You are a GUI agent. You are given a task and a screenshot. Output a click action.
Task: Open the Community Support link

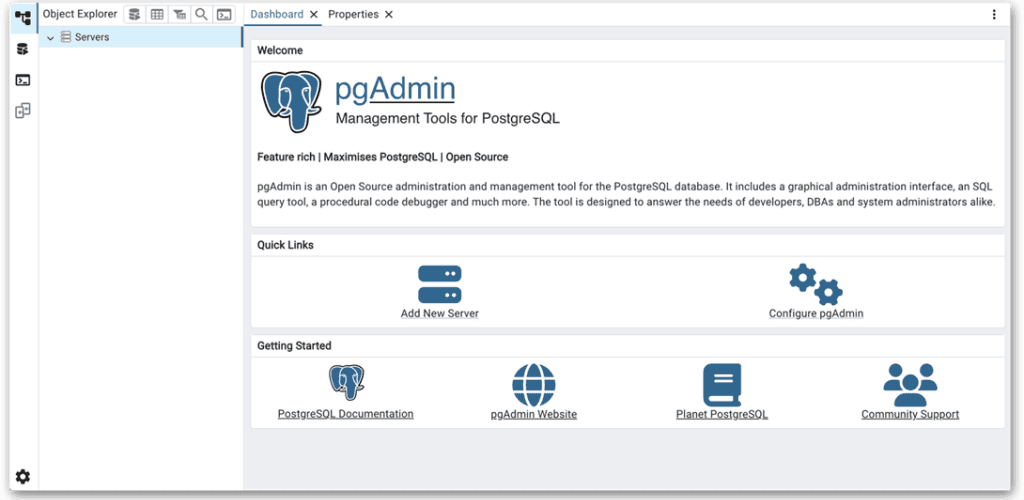pos(910,414)
